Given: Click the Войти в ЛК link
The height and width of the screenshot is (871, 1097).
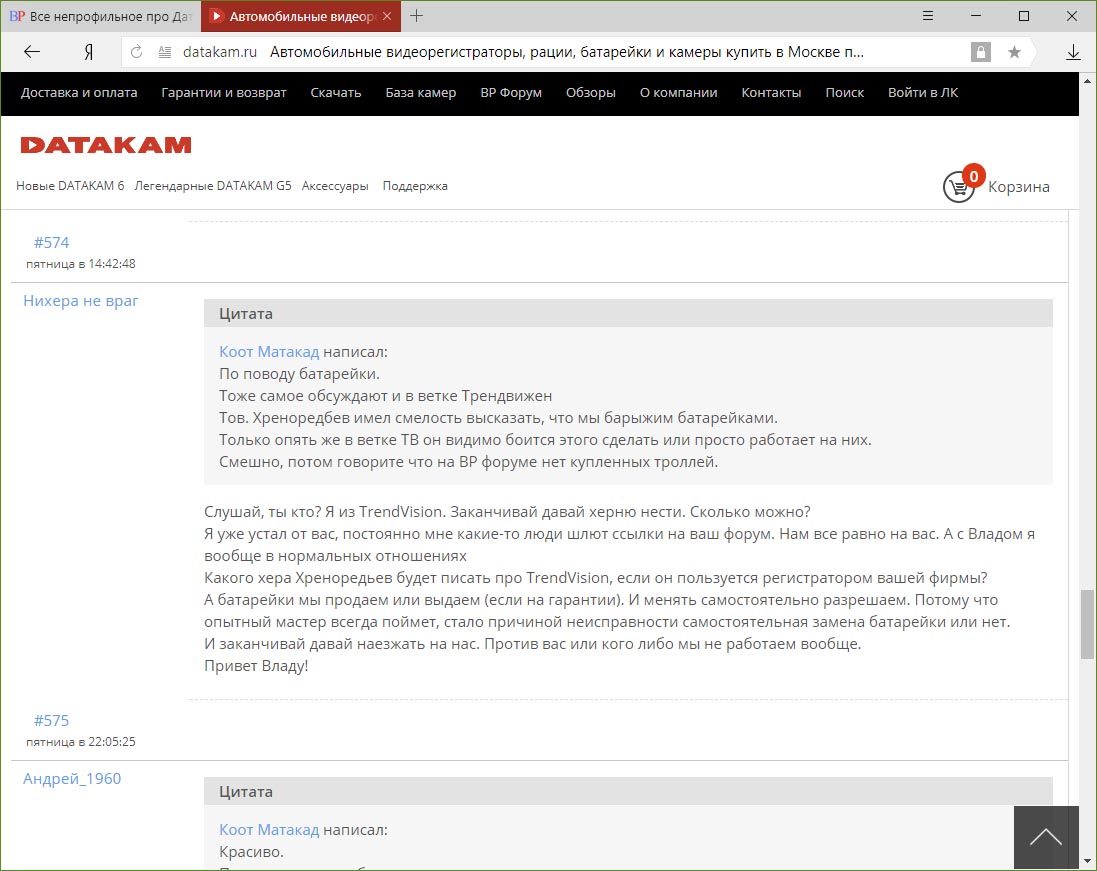Looking at the screenshot, I should pyautogui.click(x=923, y=93).
